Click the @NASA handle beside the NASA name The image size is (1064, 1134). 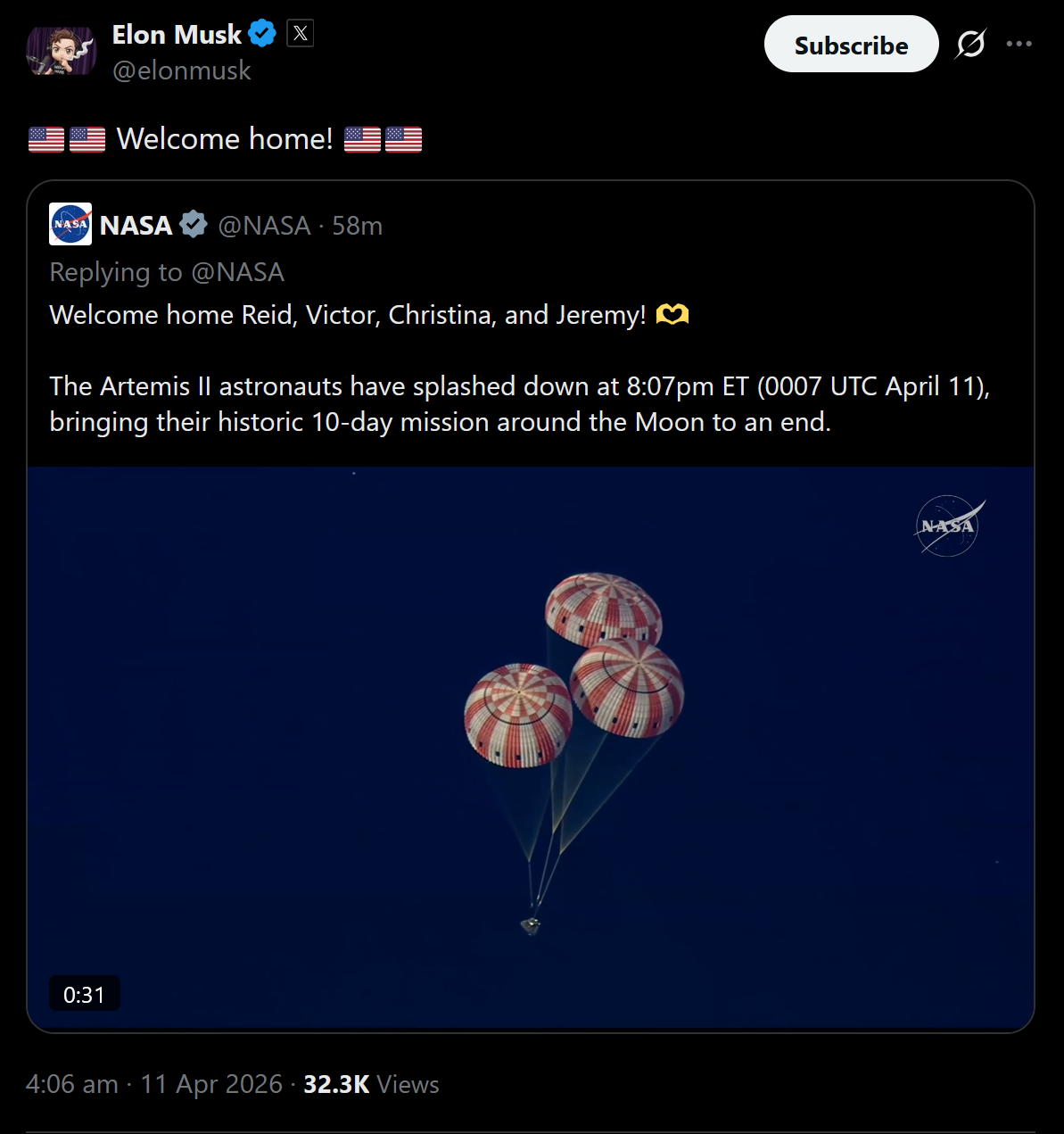click(x=264, y=226)
